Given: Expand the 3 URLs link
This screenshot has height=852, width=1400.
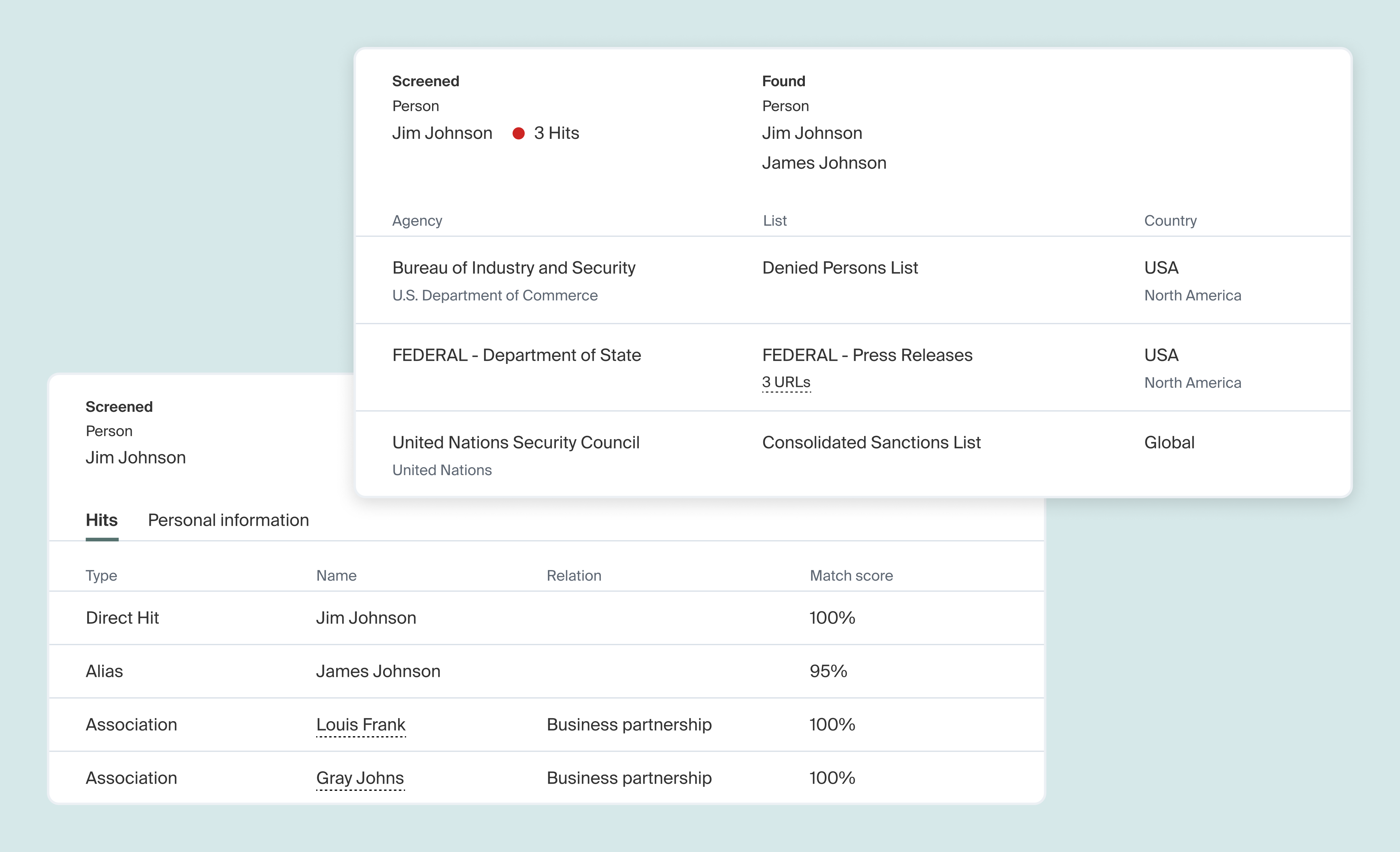Looking at the screenshot, I should [x=786, y=383].
